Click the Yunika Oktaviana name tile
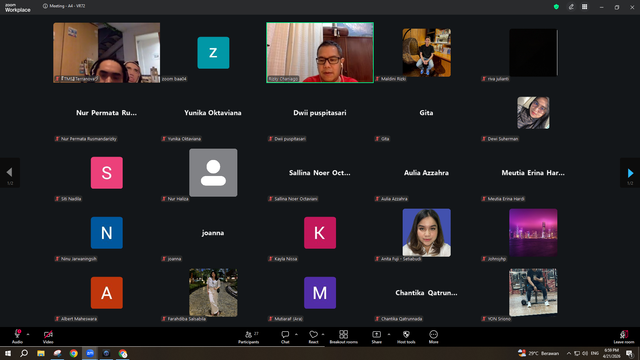640x360 pixels. 213,113
